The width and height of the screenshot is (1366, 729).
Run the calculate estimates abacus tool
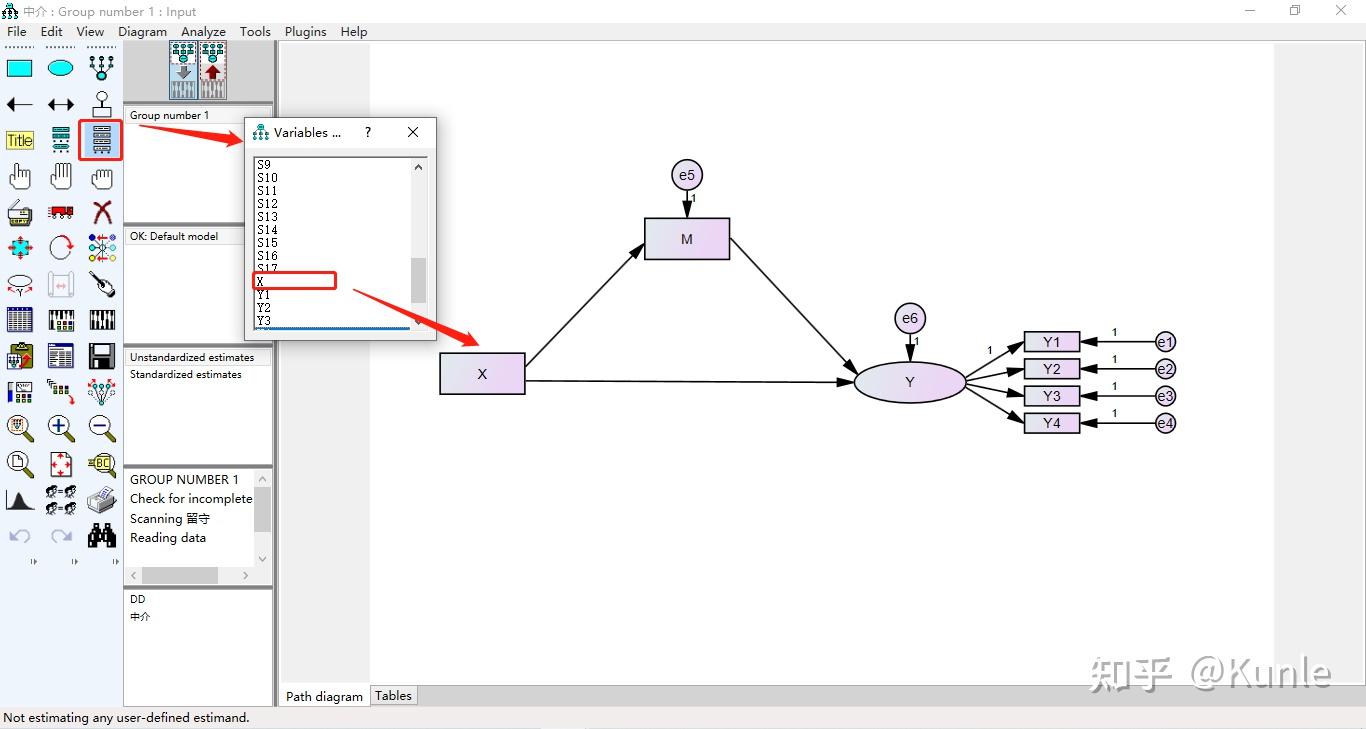[102, 320]
